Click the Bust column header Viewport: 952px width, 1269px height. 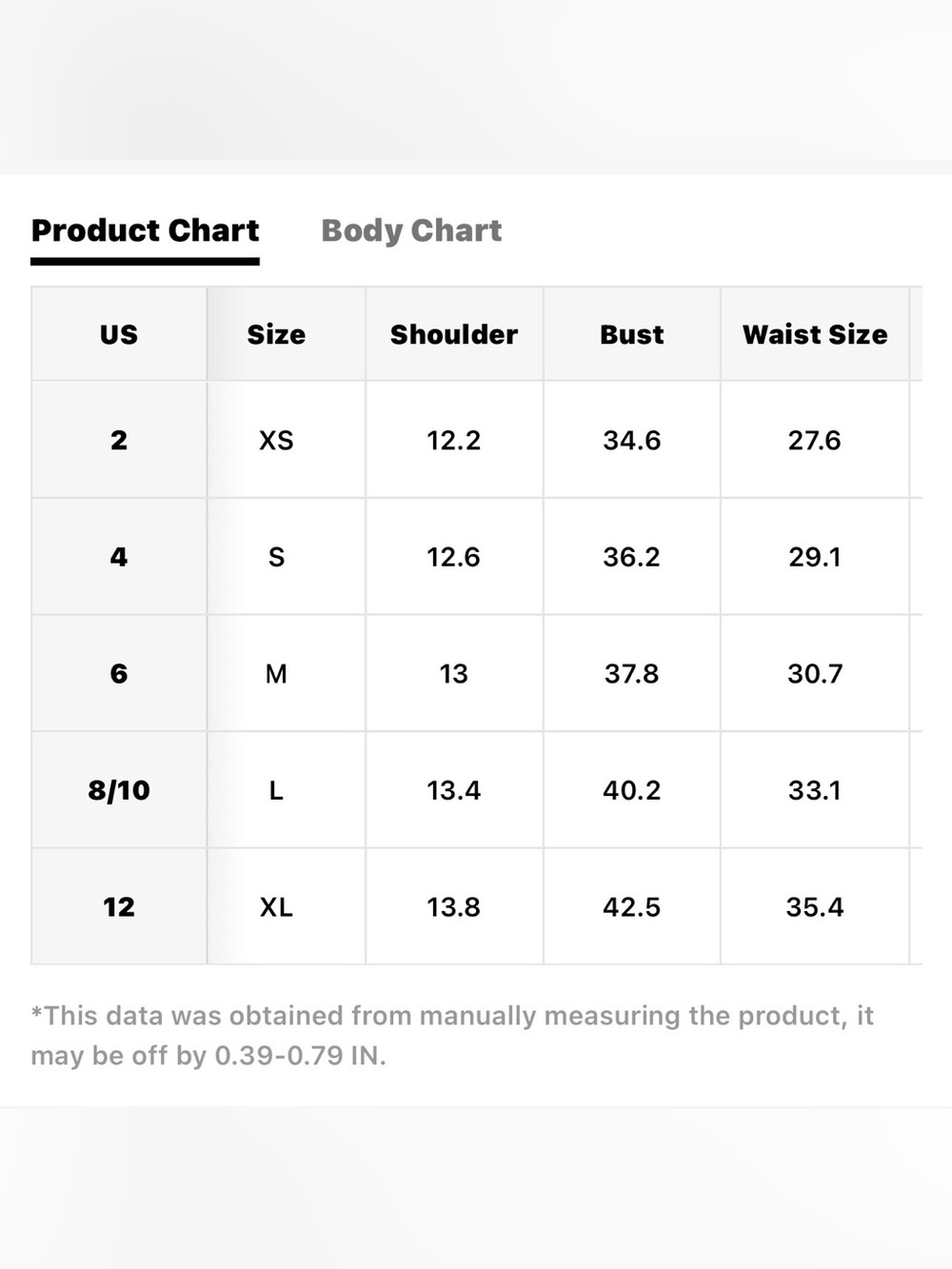pyautogui.click(x=632, y=334)
